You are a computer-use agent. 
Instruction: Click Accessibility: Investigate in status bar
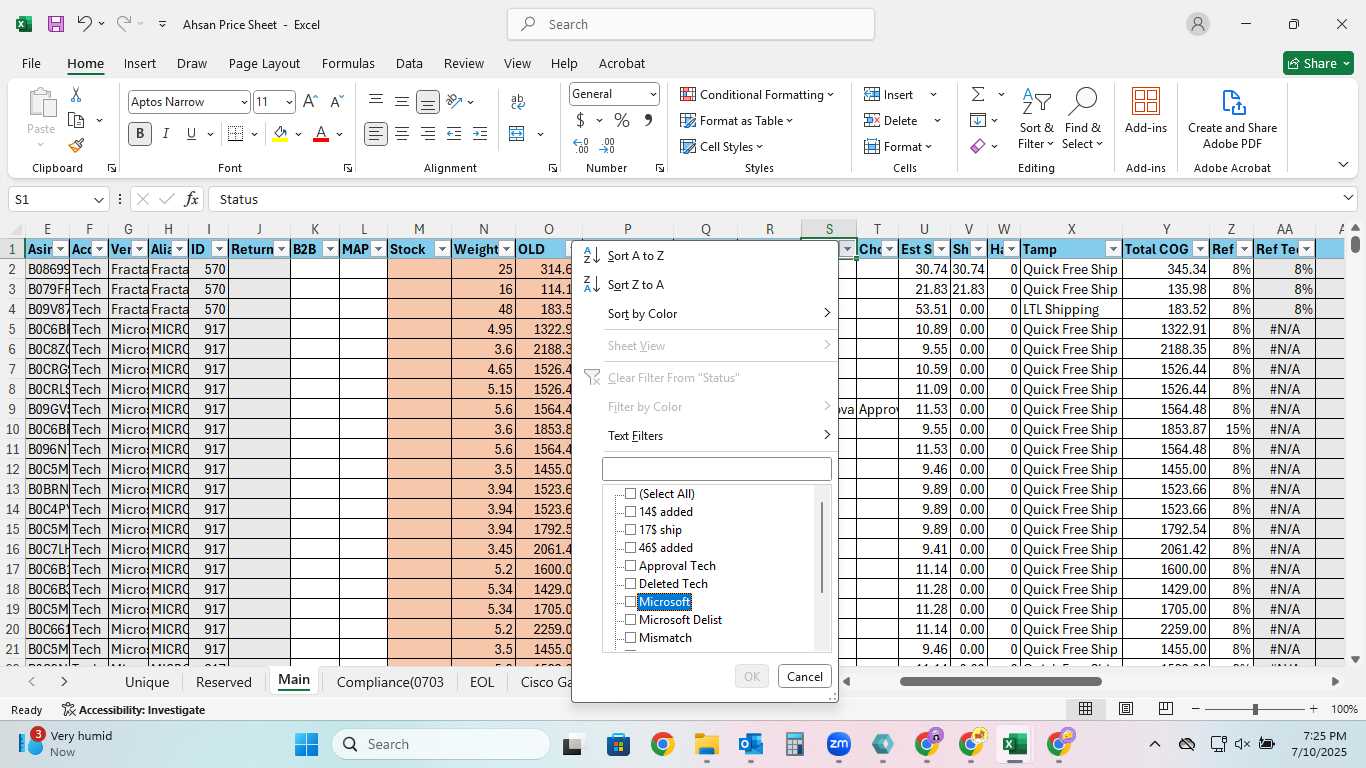(133, 710)
